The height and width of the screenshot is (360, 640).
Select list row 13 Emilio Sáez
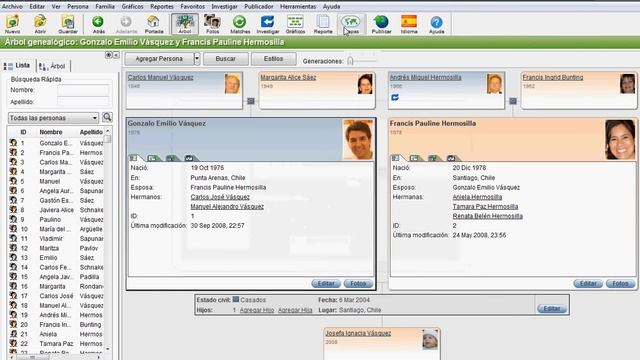56,258
